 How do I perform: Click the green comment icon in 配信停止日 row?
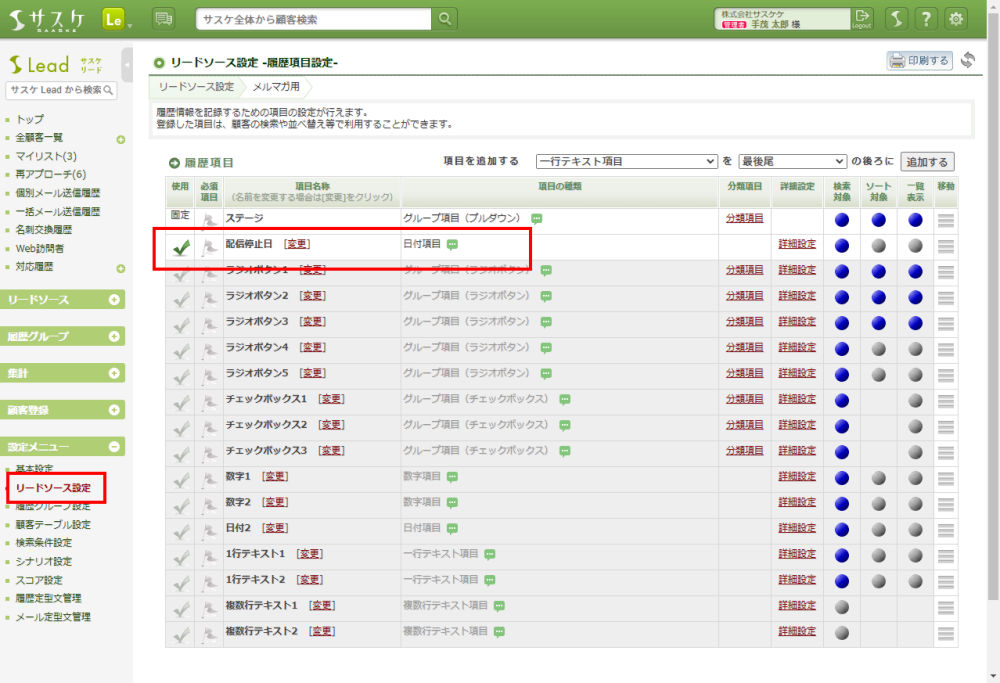click(x=452, y=244)
